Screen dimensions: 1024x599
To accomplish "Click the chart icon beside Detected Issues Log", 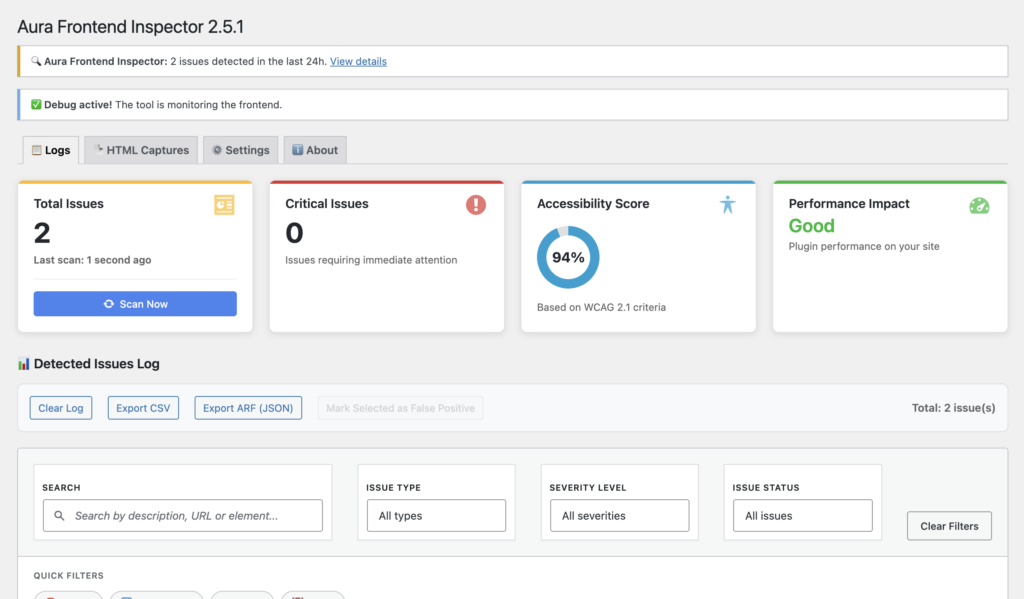I will click(24, 364).
